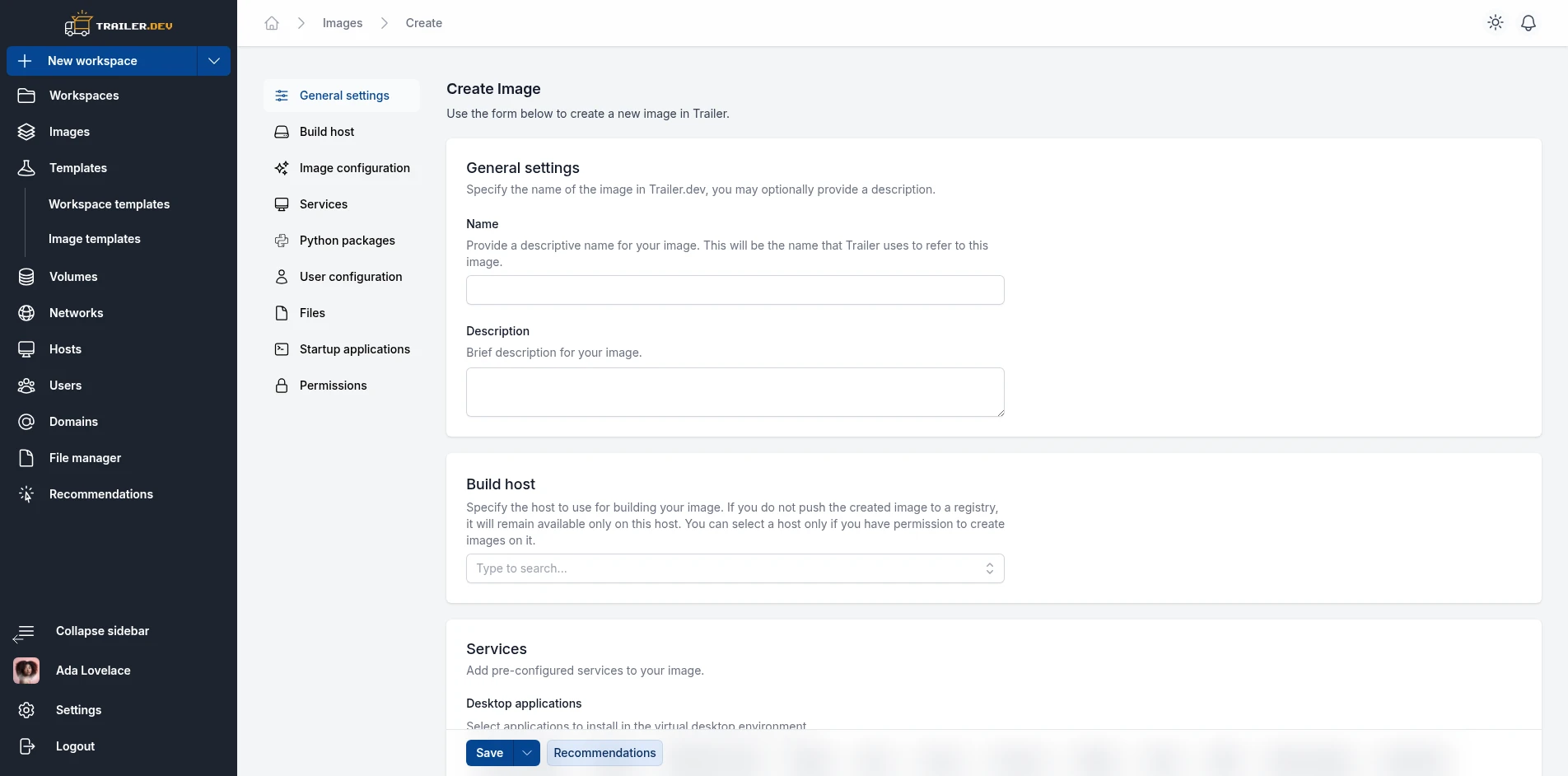The image size is (1568, 776).
Task: Open the New workspace dropdown arrow
Action: click(x=214, y=61)
